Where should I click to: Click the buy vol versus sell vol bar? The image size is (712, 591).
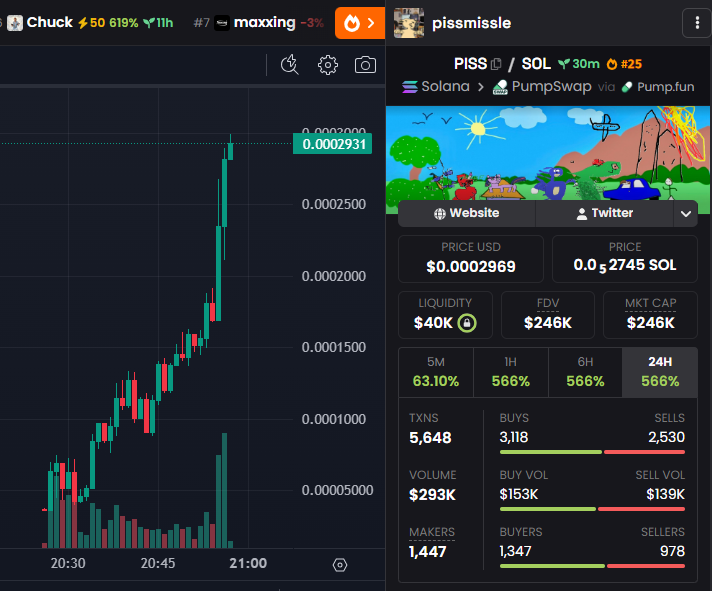(592, 509)
